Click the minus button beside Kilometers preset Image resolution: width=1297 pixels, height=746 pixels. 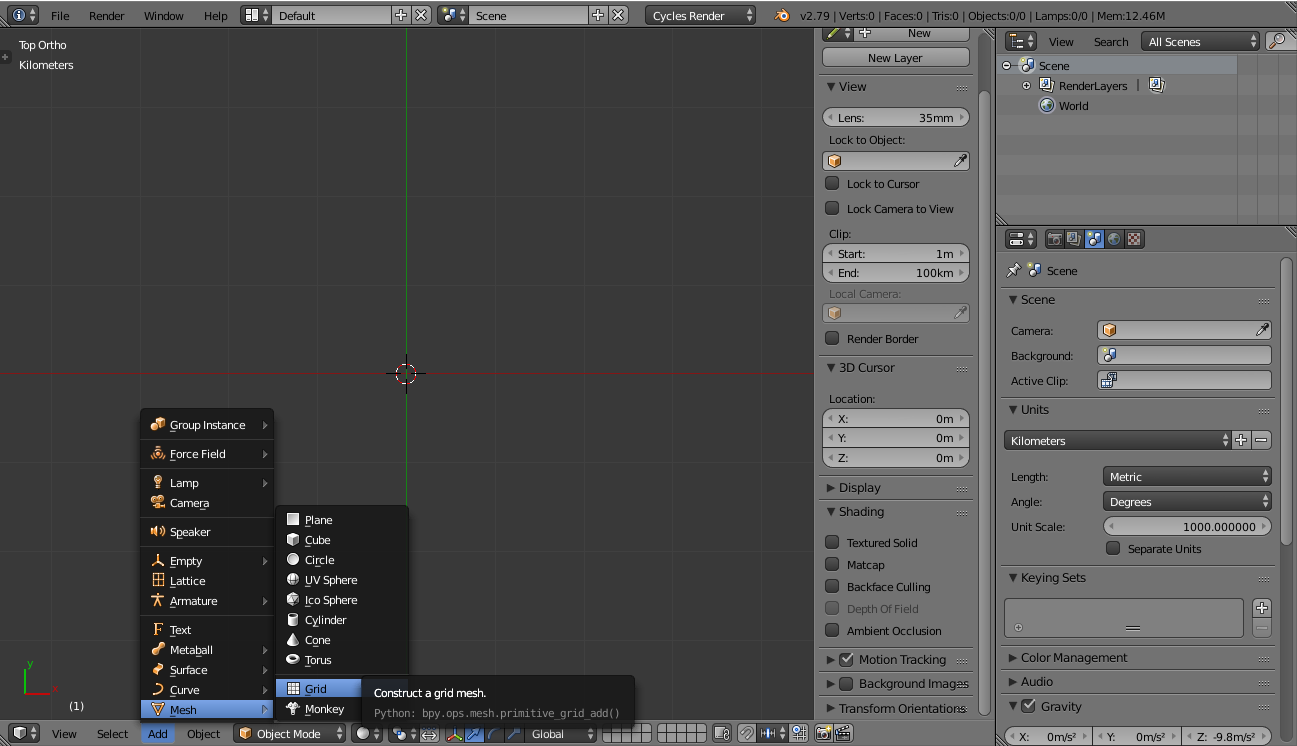tap(1262, 440)
